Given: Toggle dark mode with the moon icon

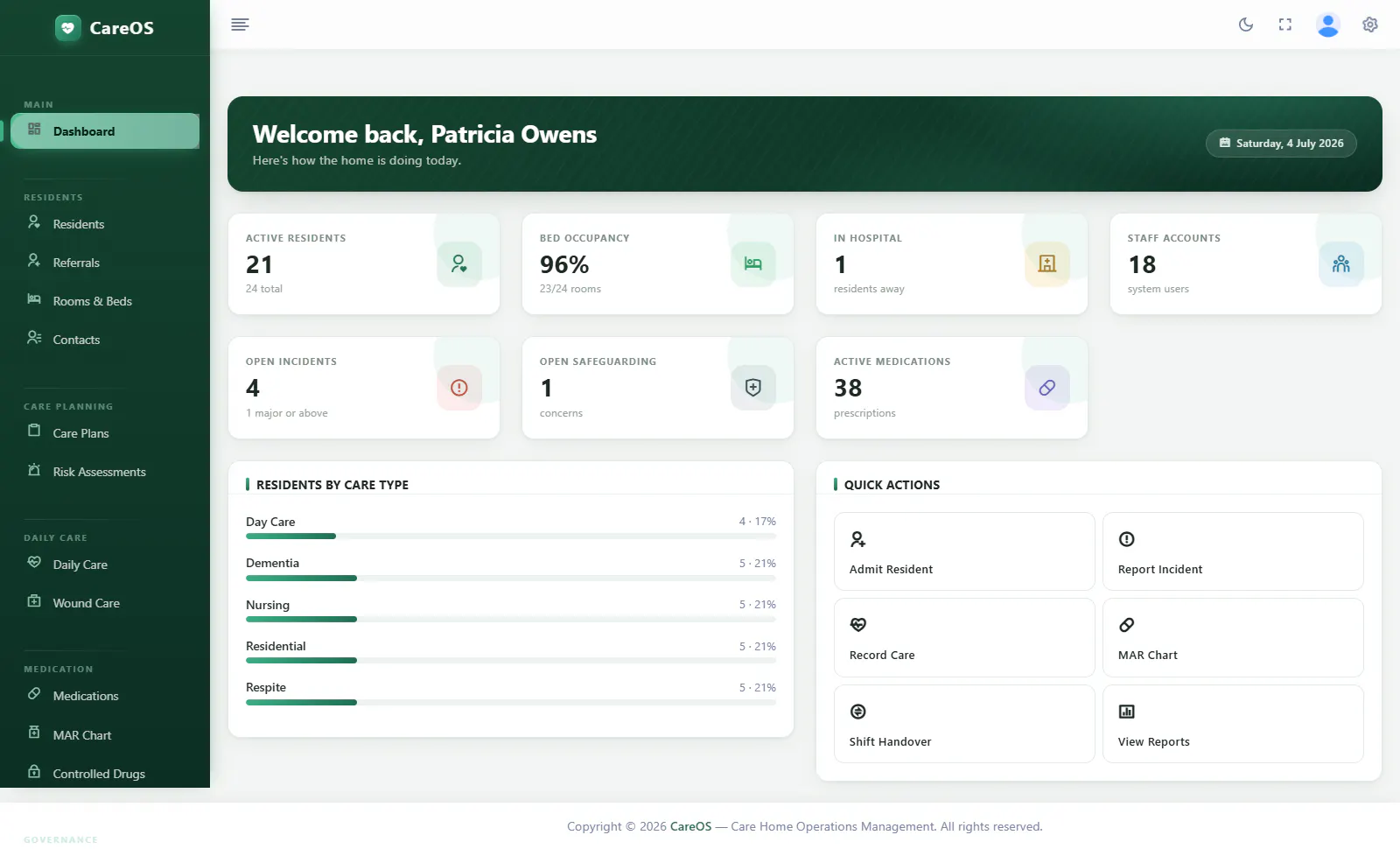Looking at the screenshot, I should coord(1246,25).
